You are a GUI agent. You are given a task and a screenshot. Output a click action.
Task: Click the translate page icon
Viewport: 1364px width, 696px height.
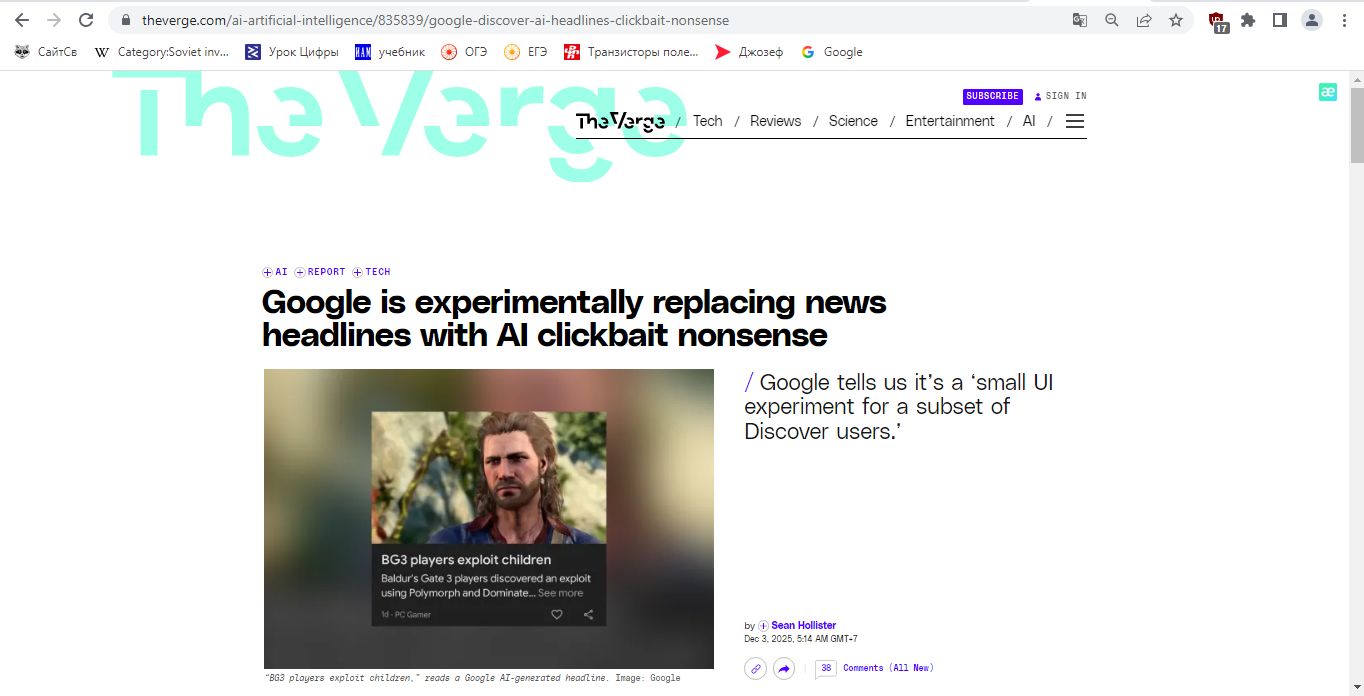[1080, 20]
